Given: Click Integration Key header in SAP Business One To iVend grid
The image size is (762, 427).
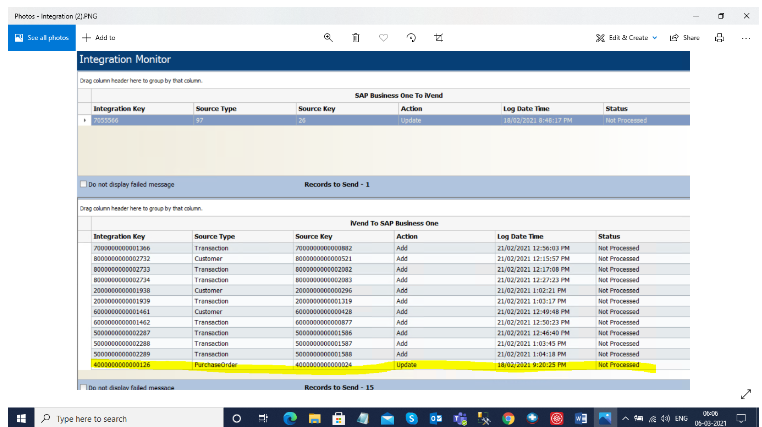Looking at the screenshot, I should tap(142, 109).
